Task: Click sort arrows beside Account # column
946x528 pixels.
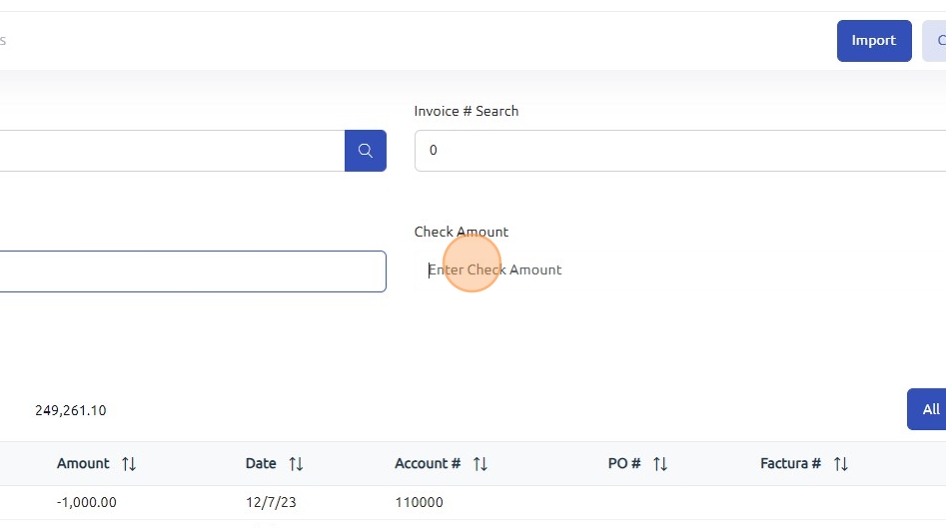Action: coord(480,464)
